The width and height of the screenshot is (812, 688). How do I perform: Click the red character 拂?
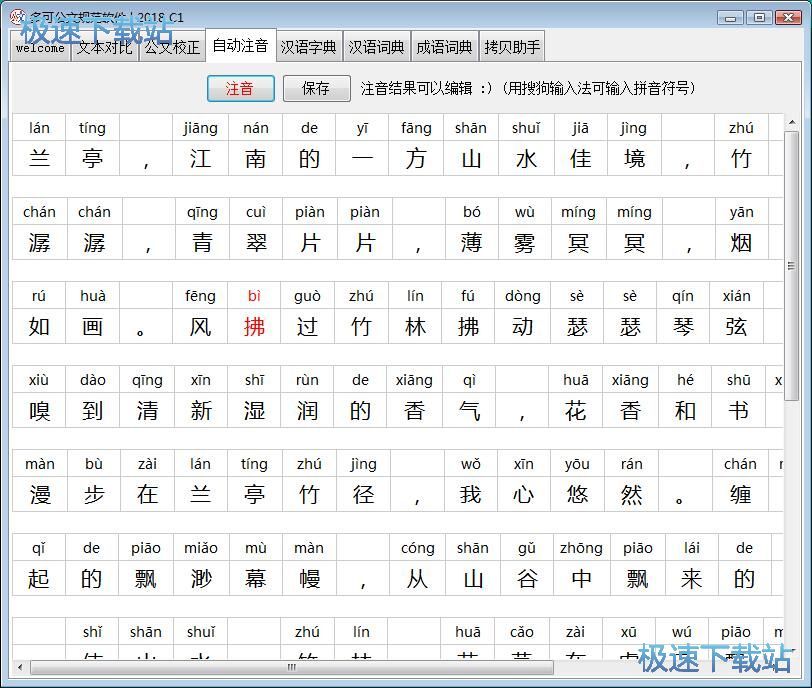255,326
